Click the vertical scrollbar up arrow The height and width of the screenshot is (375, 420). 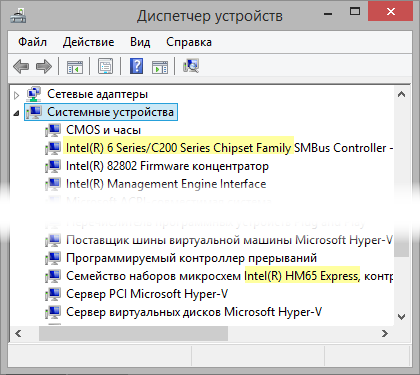(x=402, y=95)
